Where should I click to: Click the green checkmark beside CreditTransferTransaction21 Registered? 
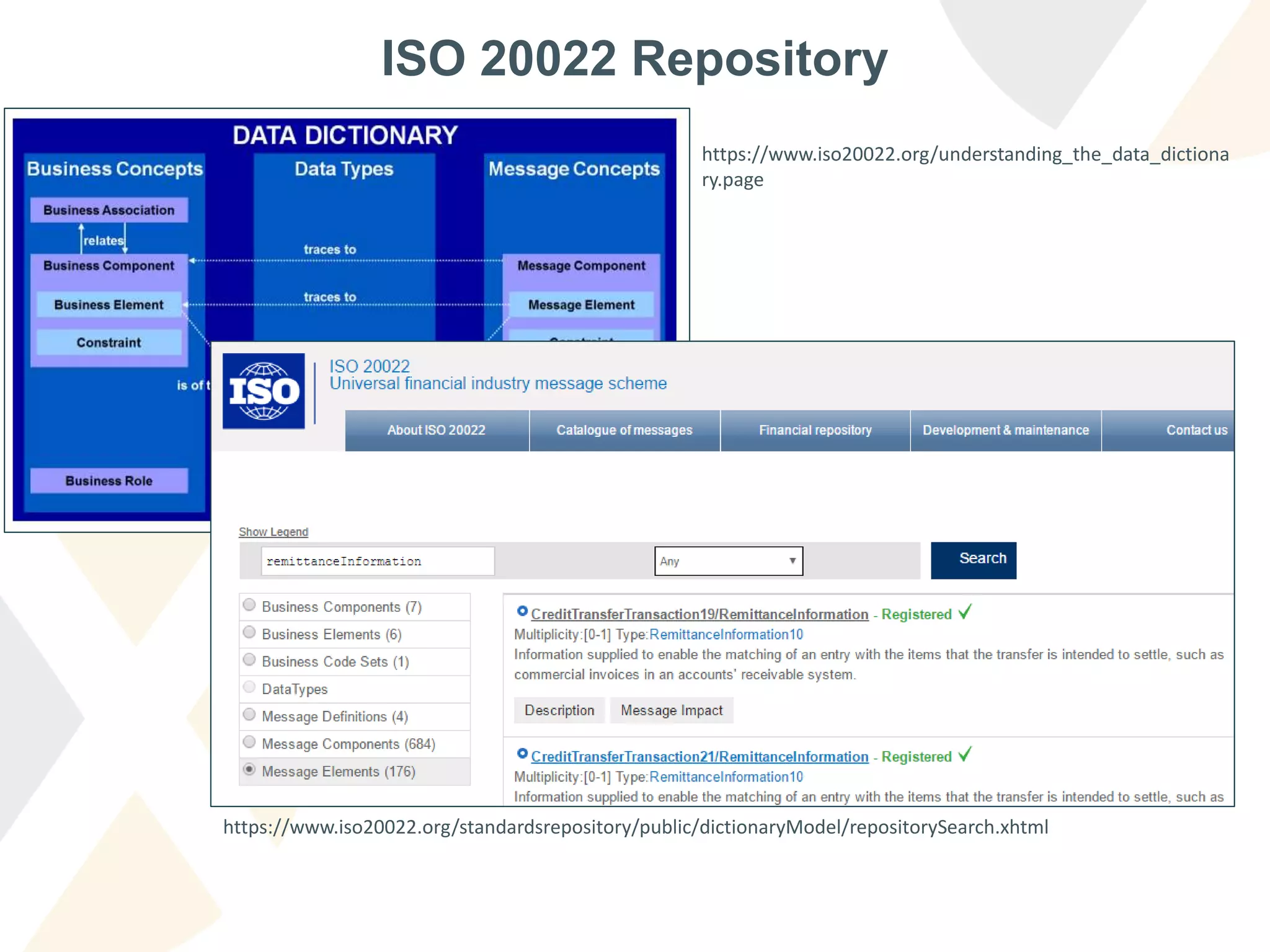coord(964,755)
